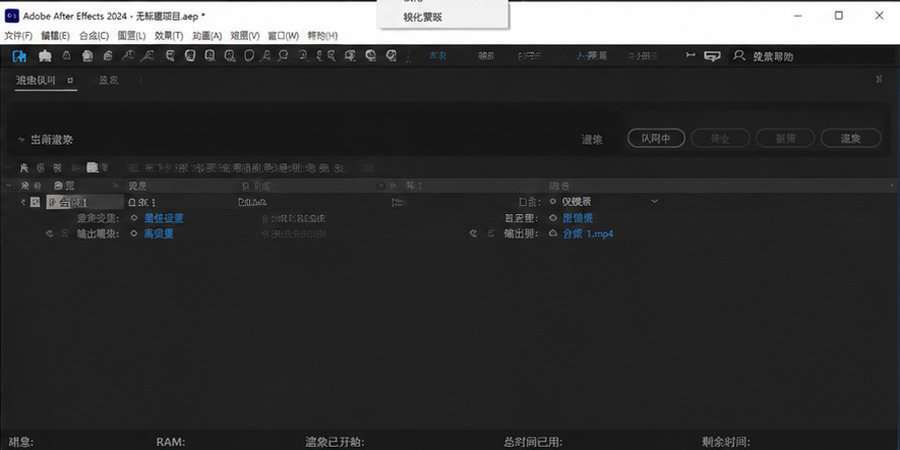Open the 合成(C) menu
Image resolution: width=900 pixels, height=450 pixels.
coord(94,36)
